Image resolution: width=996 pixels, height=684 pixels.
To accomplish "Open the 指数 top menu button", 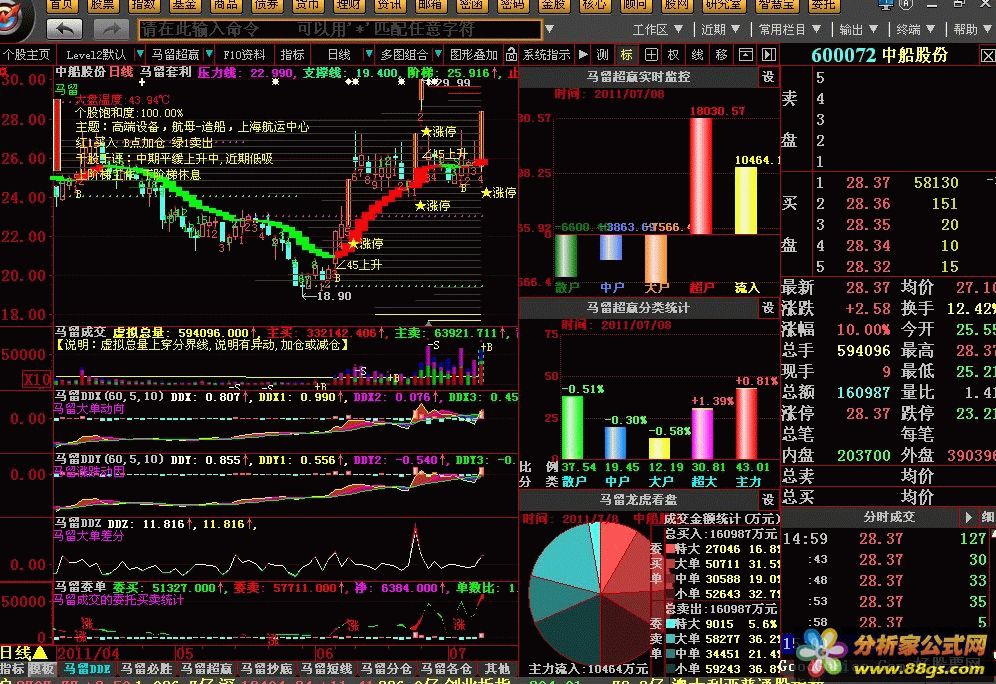I will (143, 6).
